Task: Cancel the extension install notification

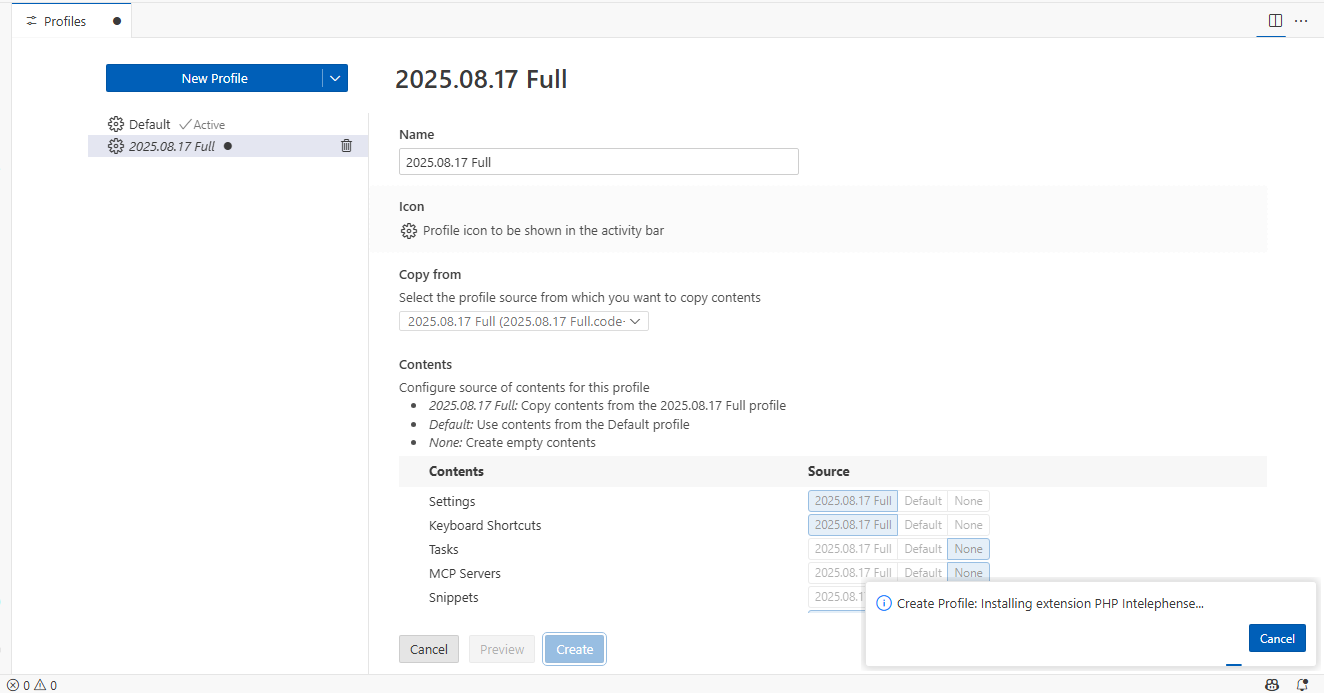Action: point(1276,638)
